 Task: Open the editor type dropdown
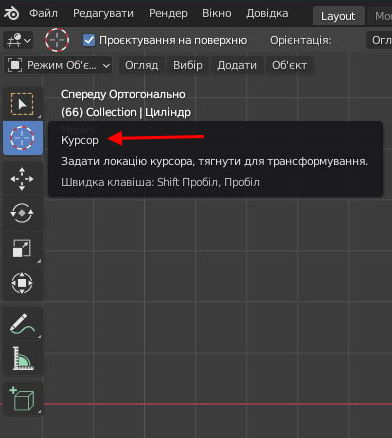tap(18, 40)
